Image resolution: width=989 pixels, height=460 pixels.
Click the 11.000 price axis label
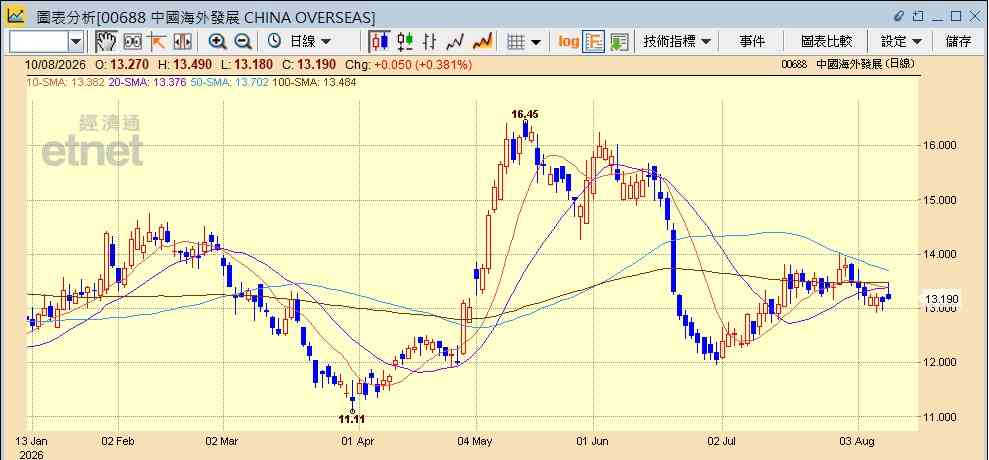point(939,417)
